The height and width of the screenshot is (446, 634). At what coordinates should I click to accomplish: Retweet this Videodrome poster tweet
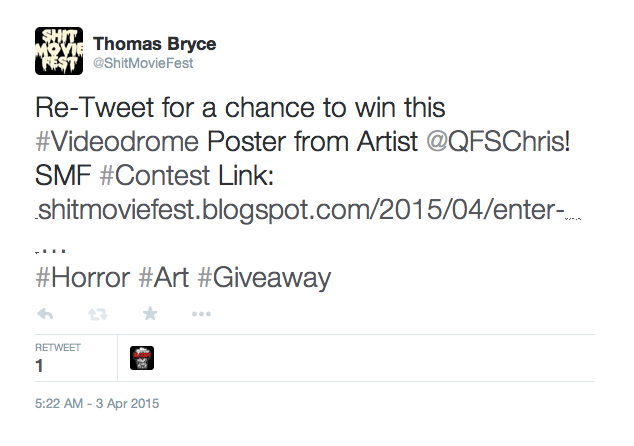[98, 314]
